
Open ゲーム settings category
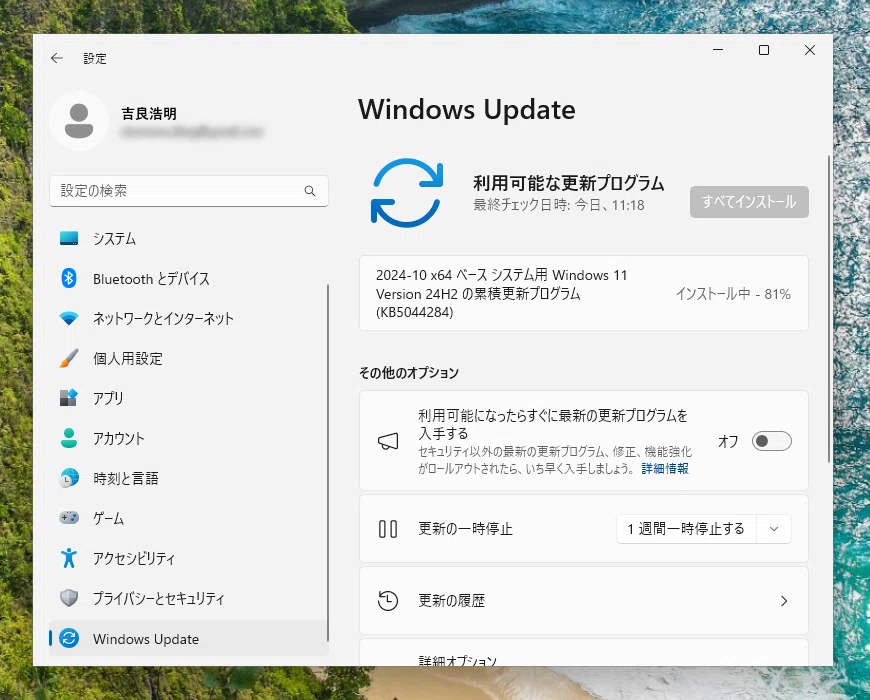tap(189, 518)
